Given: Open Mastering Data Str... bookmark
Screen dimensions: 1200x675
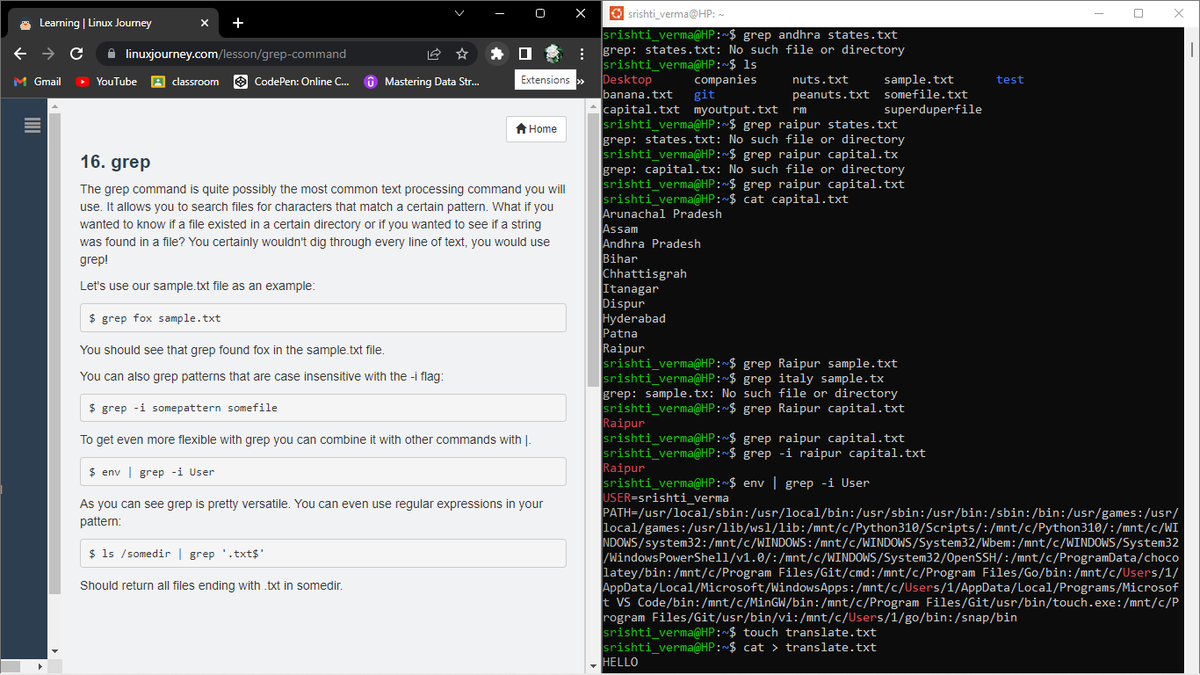Looking at the screenshot, I should click(x=422, y=82).
